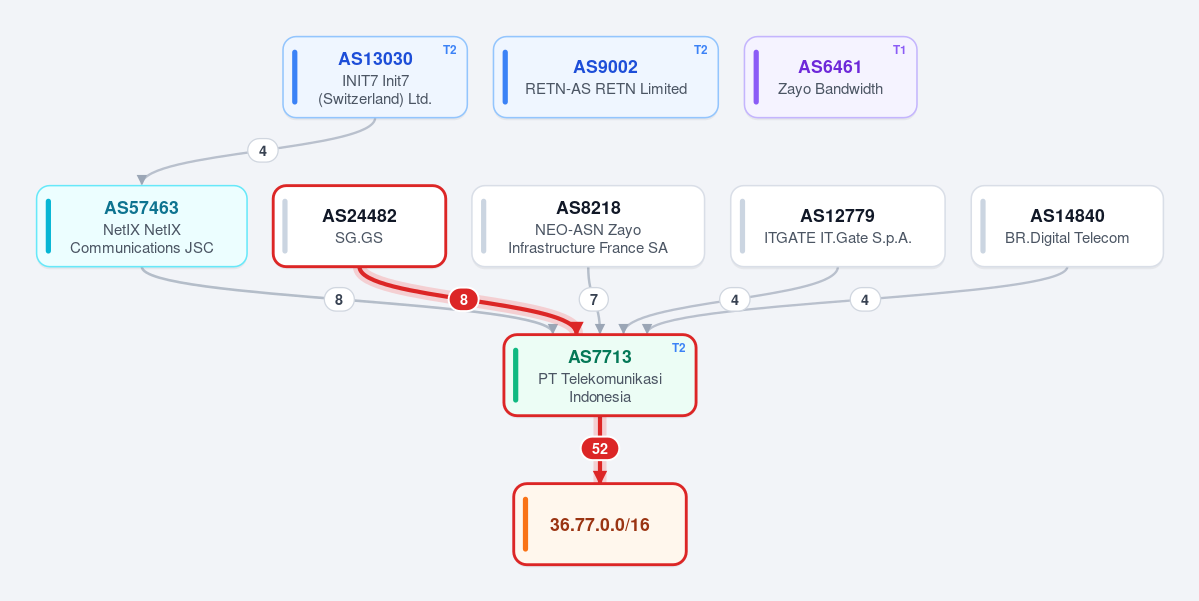Click the 36.77.0.0/16 prefix node

pos(600,525)
